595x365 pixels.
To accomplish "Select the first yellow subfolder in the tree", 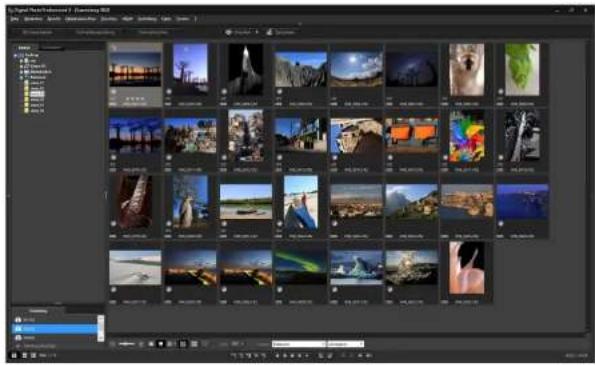I will coord(35,83).
